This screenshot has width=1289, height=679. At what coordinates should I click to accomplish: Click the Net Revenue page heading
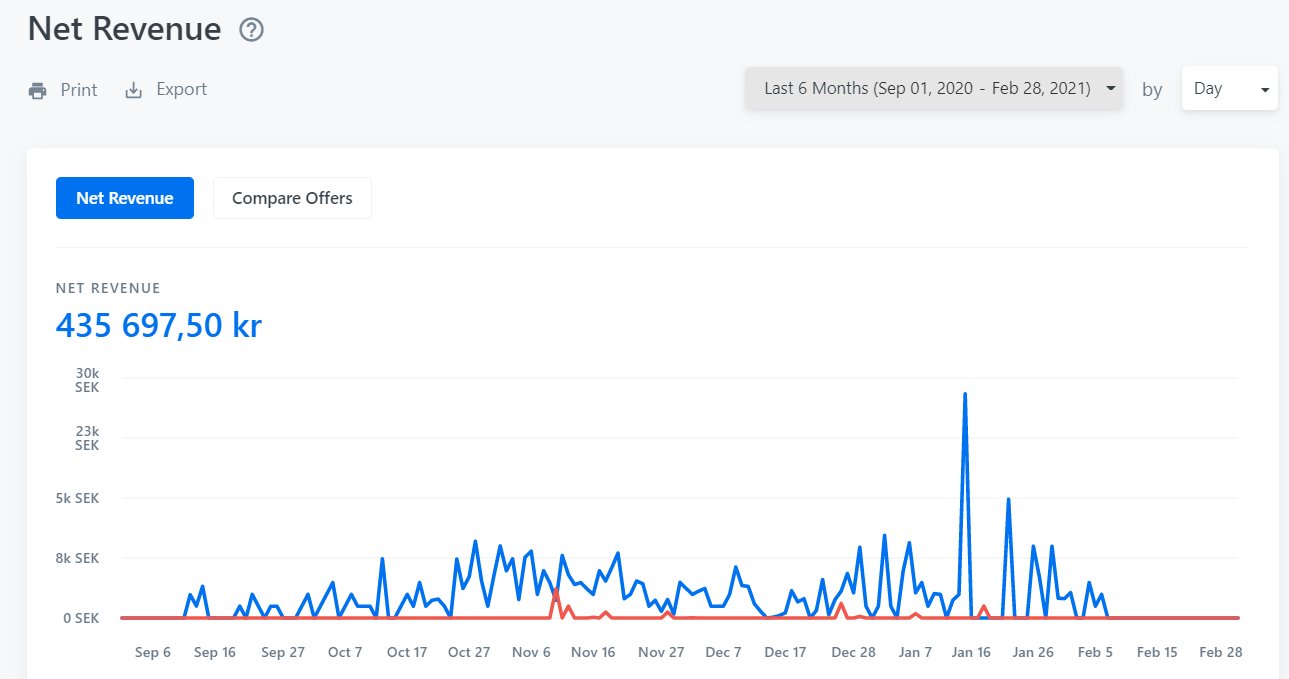tap(125, 28)
